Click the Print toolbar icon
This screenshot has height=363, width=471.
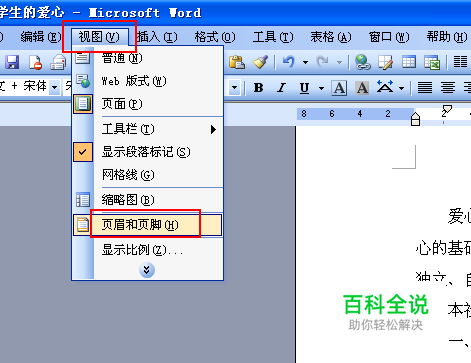click(58, 62)
